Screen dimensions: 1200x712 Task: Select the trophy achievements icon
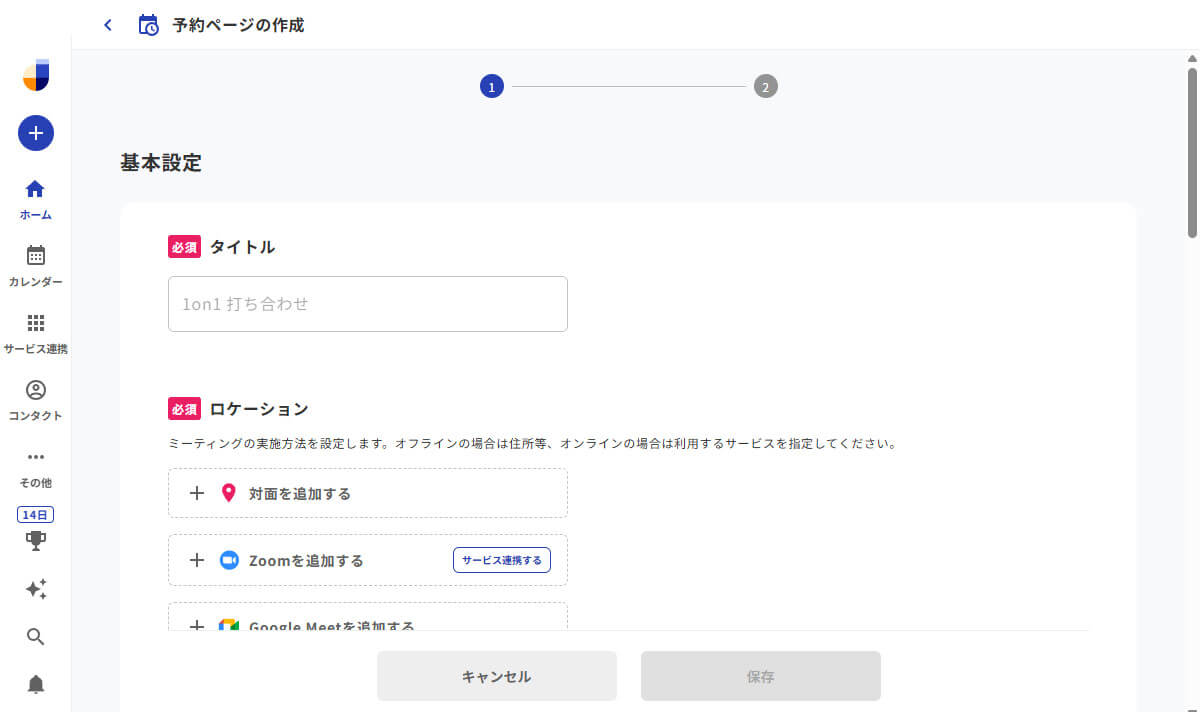click(35, 541)
